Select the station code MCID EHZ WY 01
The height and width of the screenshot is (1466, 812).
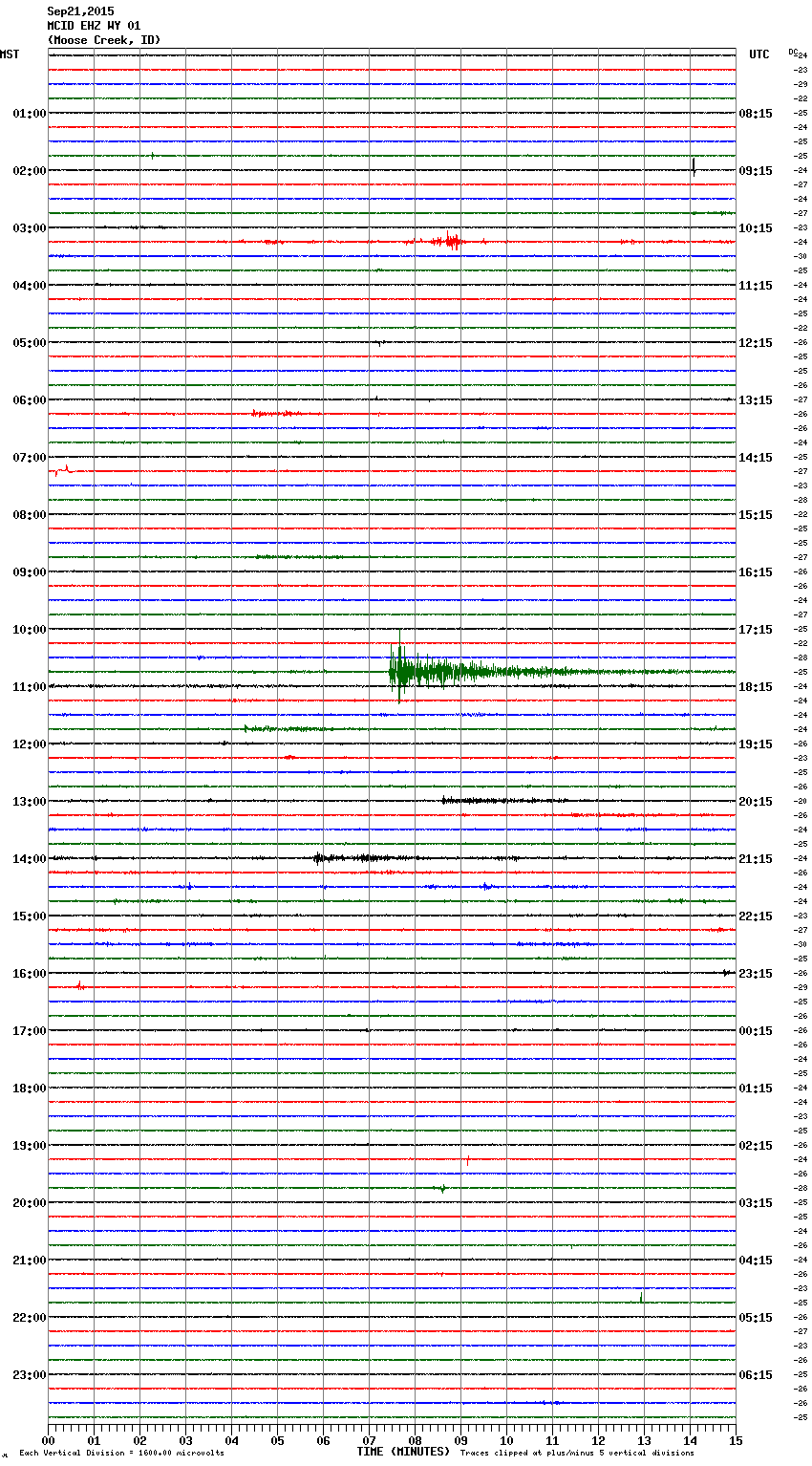tap(94, 26)
